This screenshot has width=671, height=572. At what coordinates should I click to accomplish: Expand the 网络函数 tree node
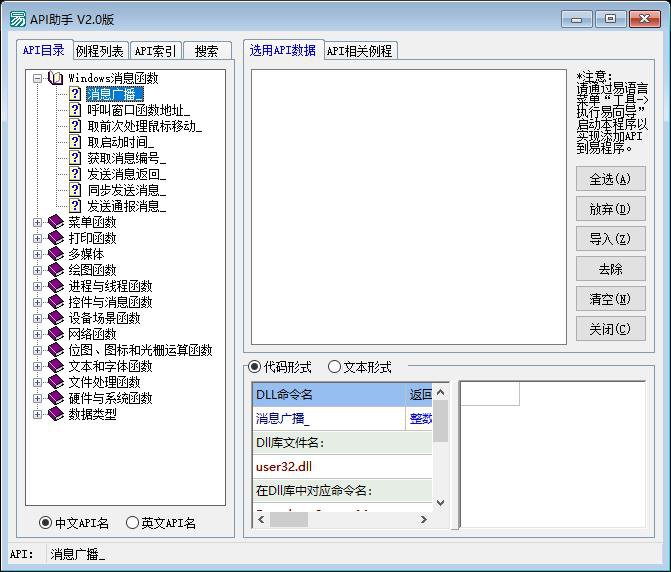coord(38,335)
